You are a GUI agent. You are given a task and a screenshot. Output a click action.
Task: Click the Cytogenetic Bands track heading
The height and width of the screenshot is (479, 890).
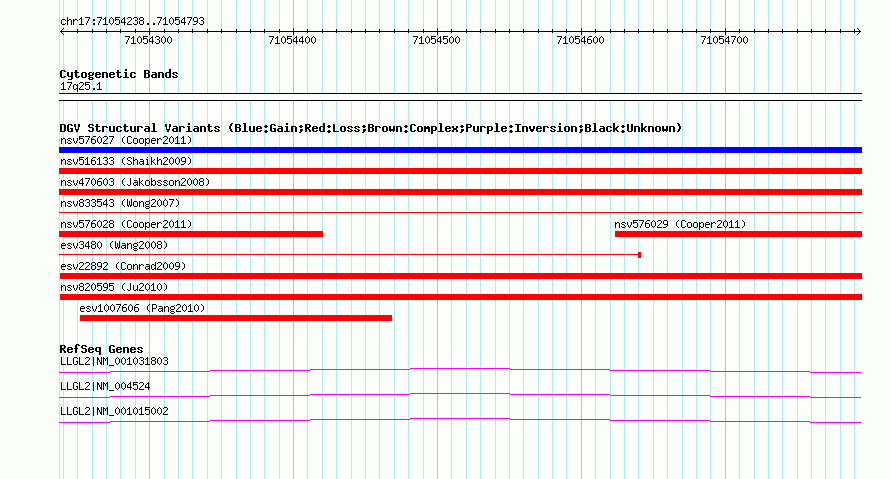click(x=119, y=74)
